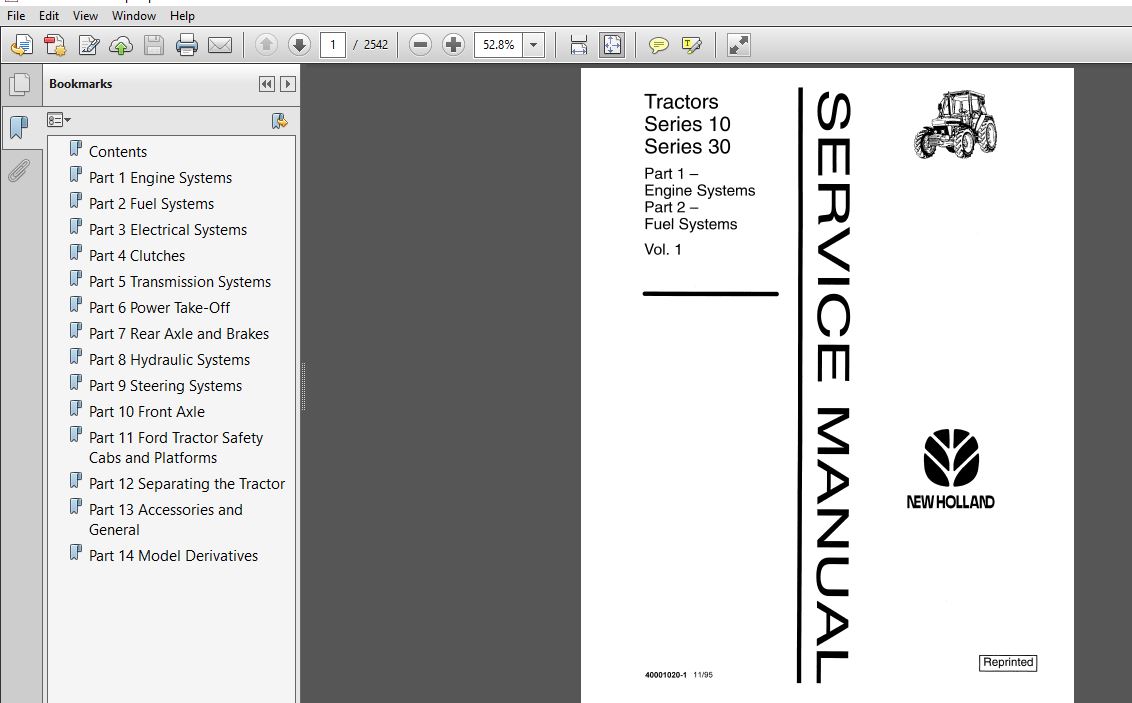Click the Zoom out minus button
Viewport: 1132px width, 703px height.
click(x=420, y=45)
